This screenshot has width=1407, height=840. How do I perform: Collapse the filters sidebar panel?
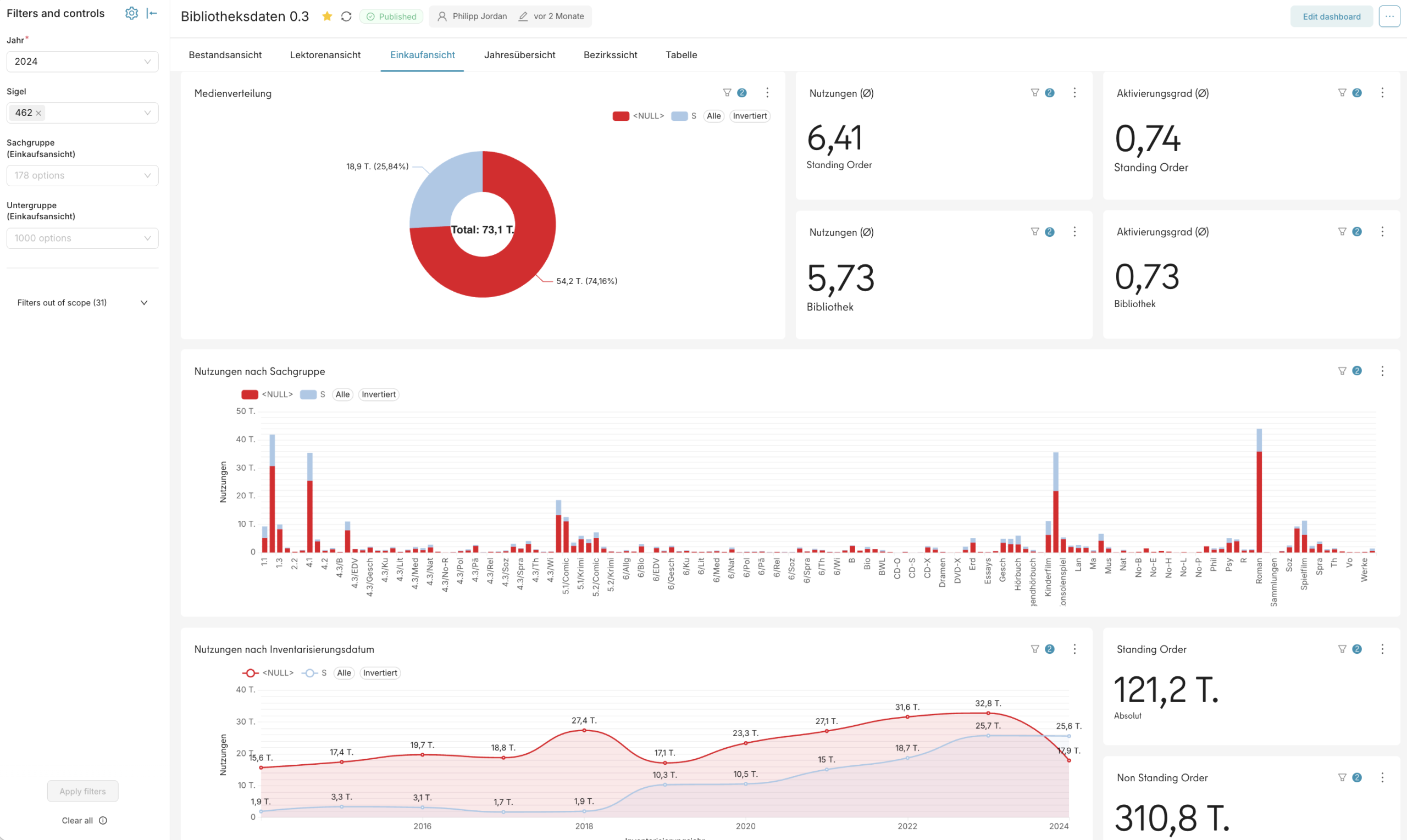pos(152,13)
